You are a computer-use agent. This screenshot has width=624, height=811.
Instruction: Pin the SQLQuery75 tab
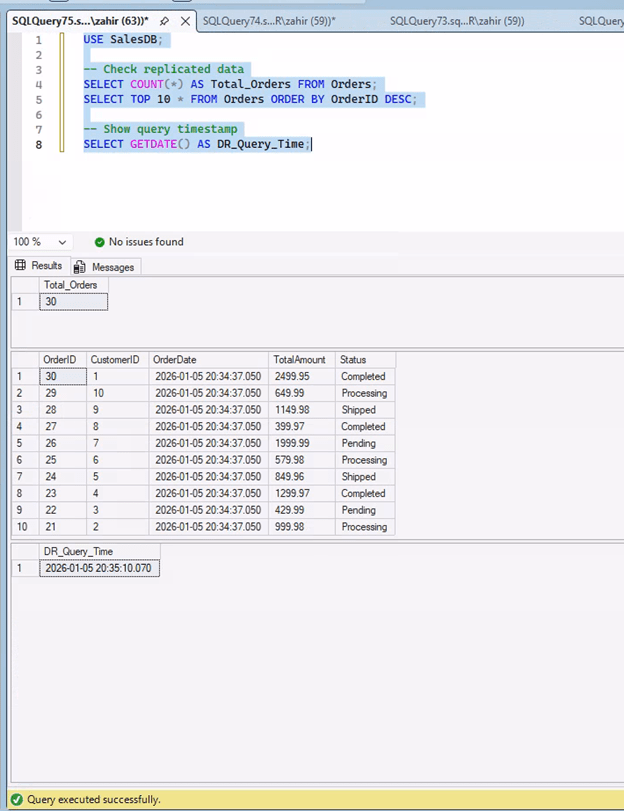(x=164, y=21)
